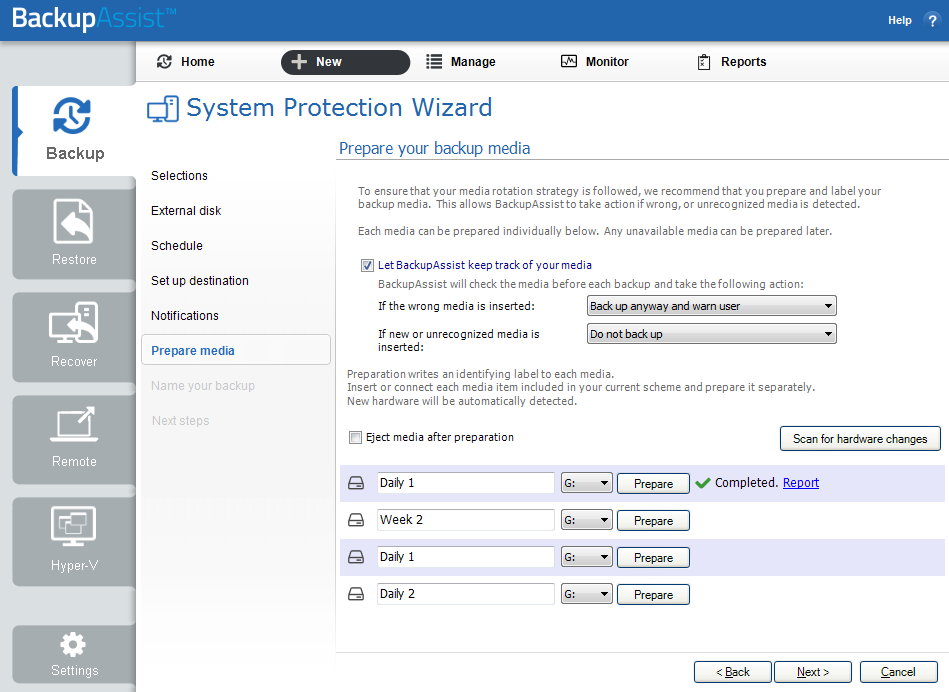The width and height of the screenshot is (949, 692).
Task: Select the New tab
Action: click(x=345, y=62)
